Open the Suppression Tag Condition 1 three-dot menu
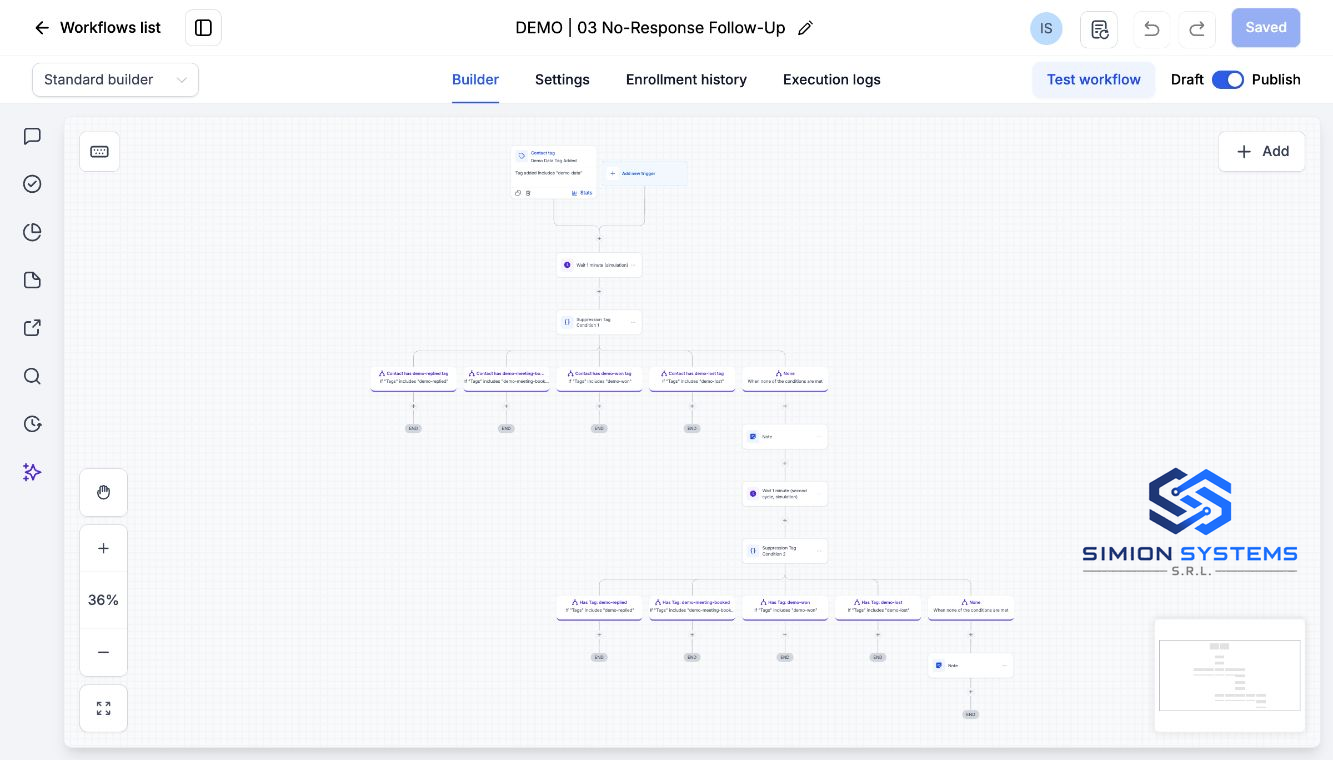This screenshot has height=760, width=1333. [x=632, y=322]
